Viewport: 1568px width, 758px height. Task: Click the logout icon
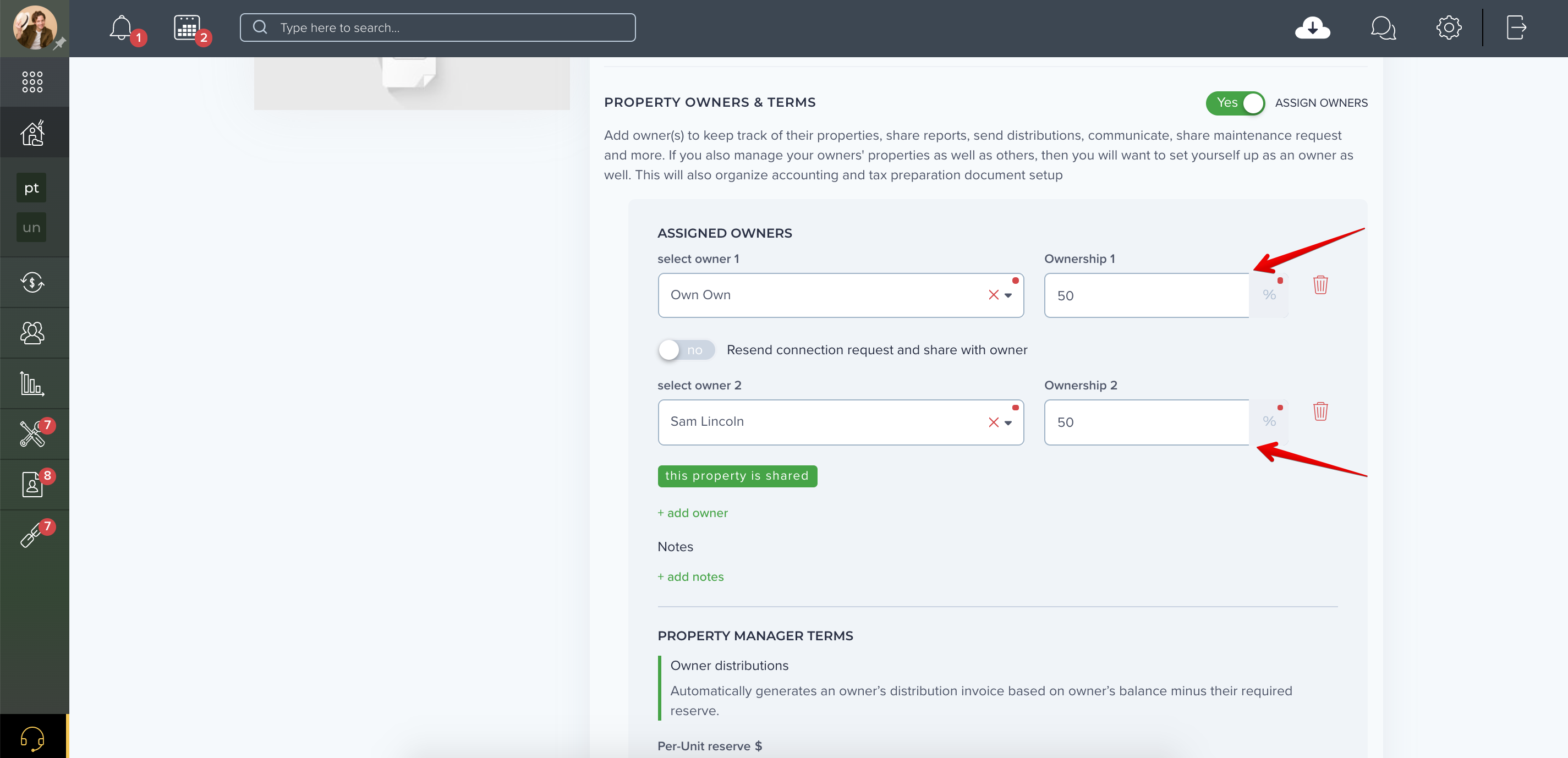[x=1516, y=28]
